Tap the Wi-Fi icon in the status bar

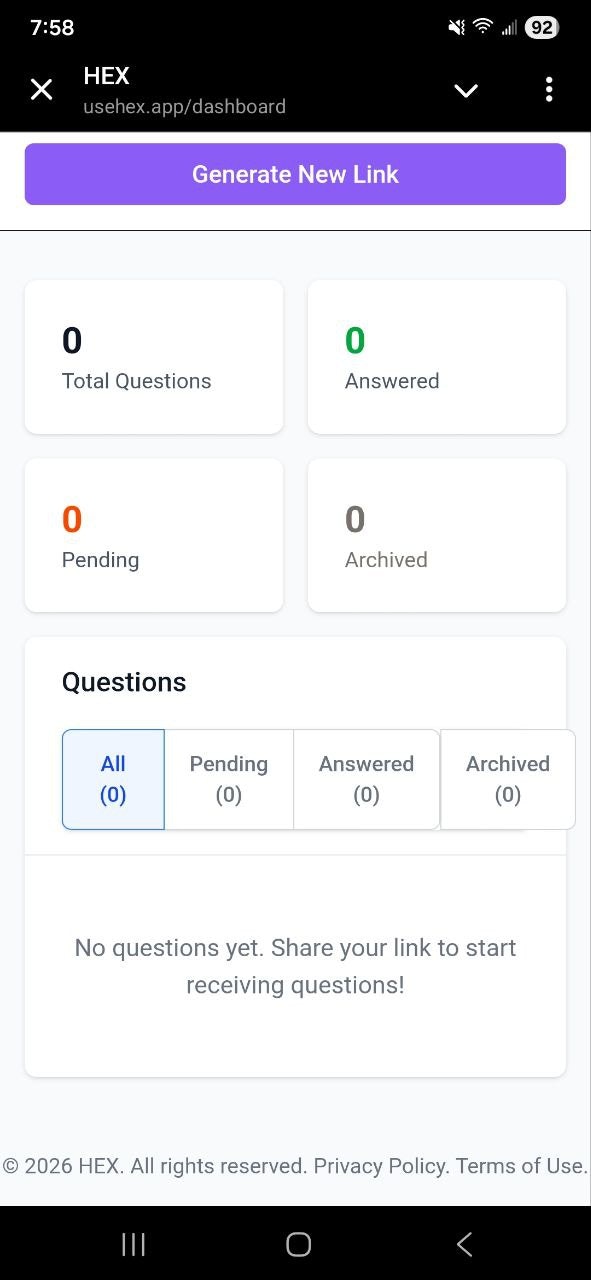(483, 27)
